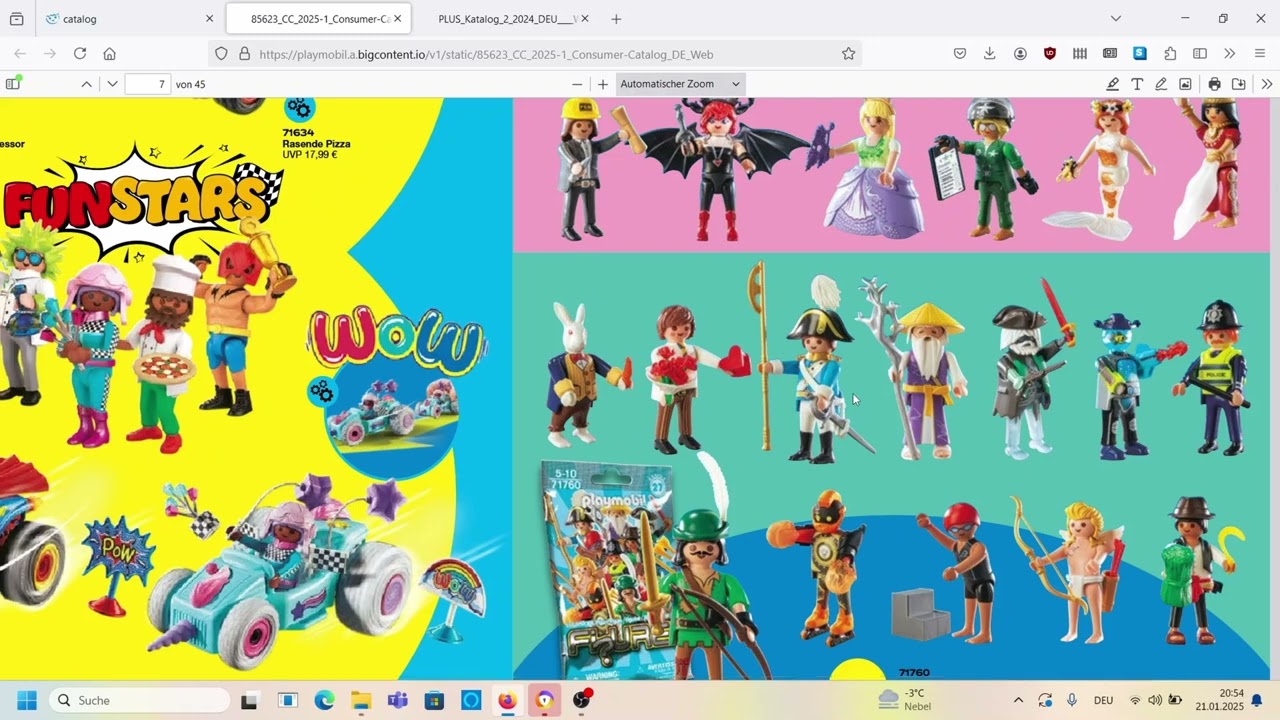Bookmark this page with star
This screenshot has height=720, width=1280.
[848, 54]
